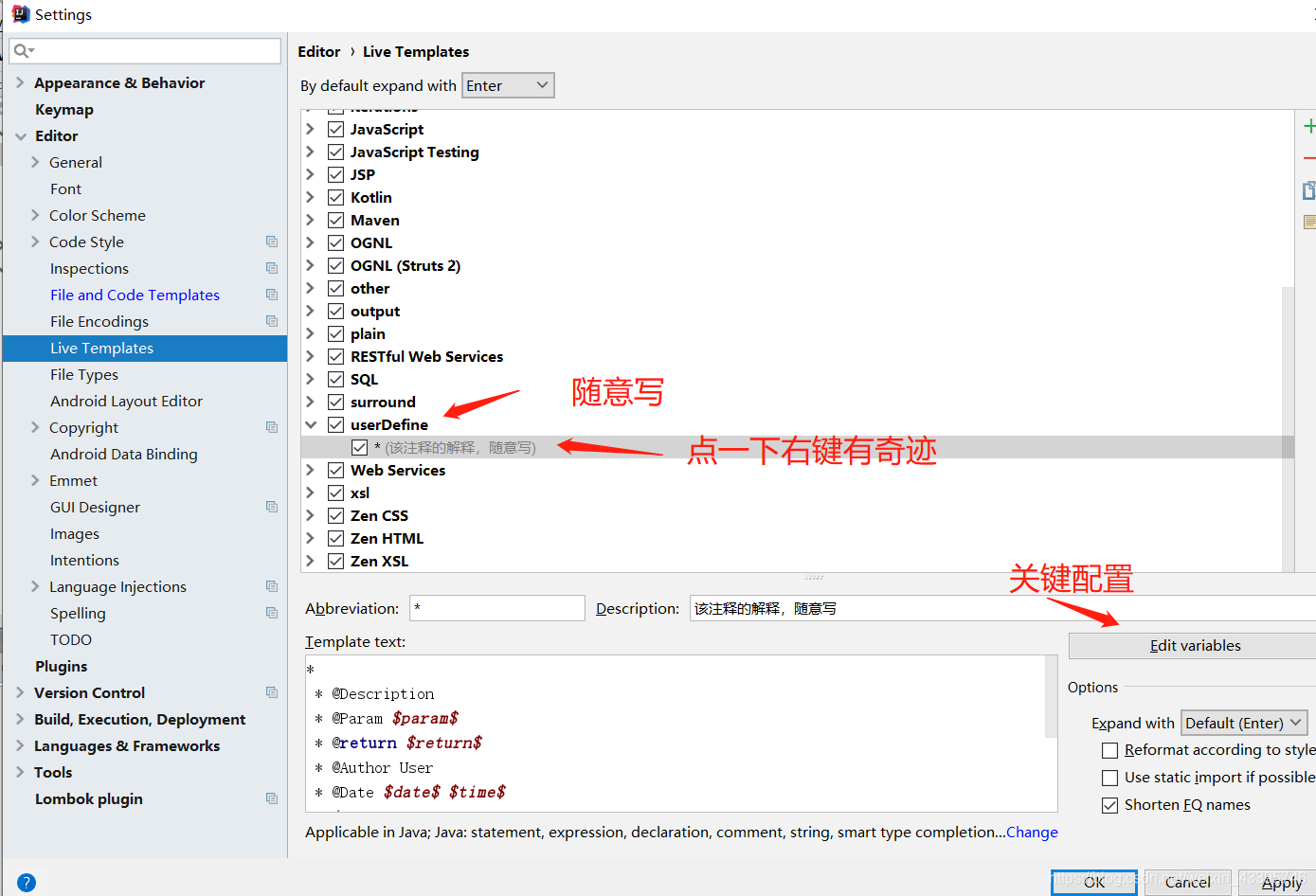Click project-level icon beside GUI Designer
Screen dimensions: 1316x896
[272, 507]
